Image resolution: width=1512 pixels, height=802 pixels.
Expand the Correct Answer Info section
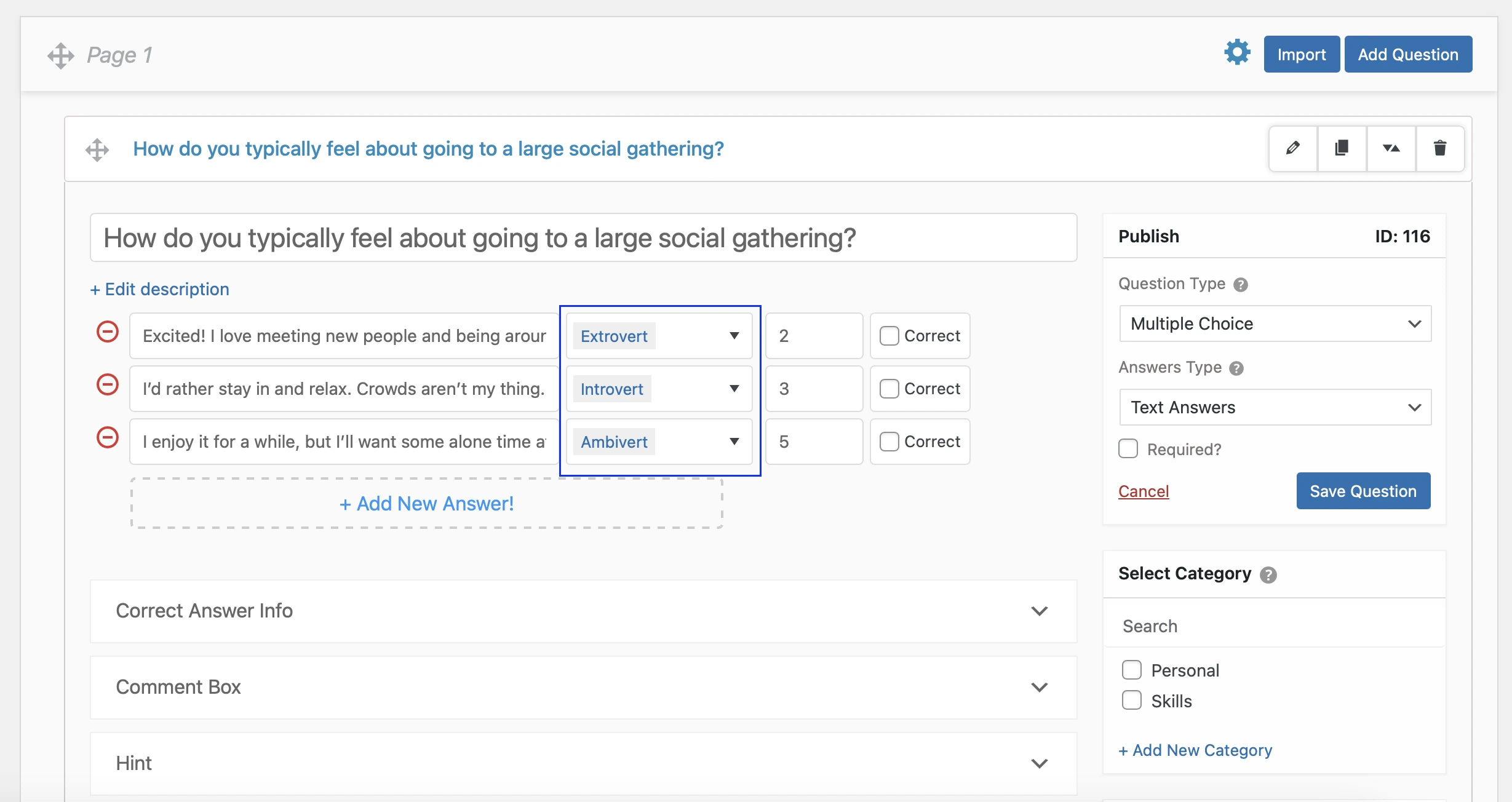tap(583, 611)
